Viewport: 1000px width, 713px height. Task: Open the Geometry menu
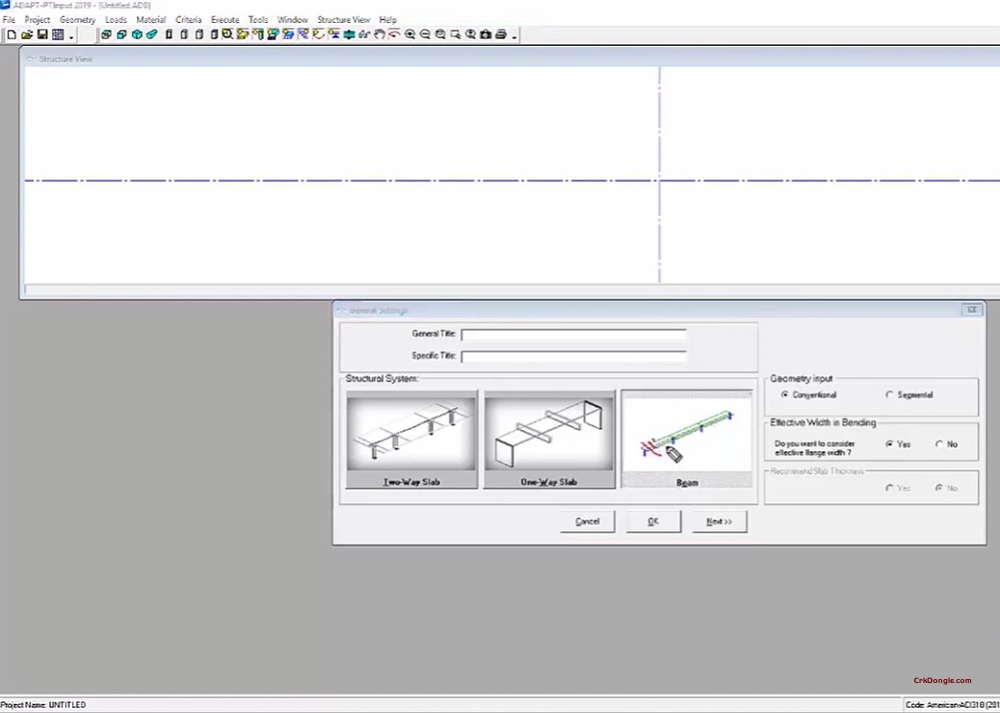click(78, 20)
